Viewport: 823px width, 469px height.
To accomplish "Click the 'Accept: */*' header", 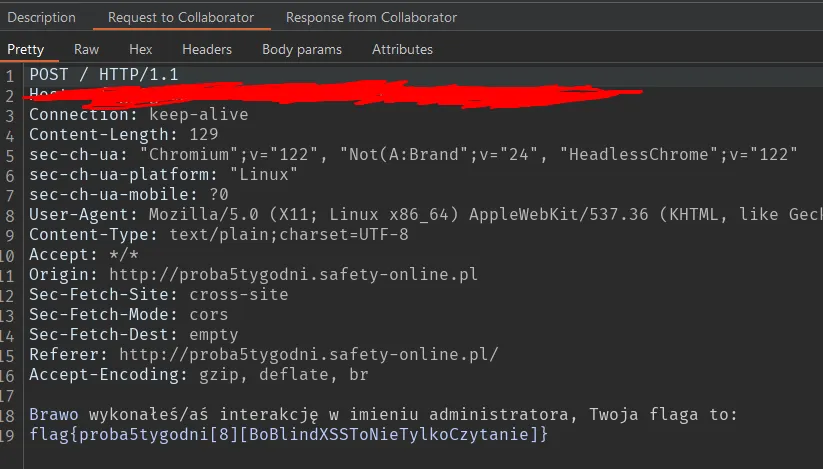I will point(84,254).
